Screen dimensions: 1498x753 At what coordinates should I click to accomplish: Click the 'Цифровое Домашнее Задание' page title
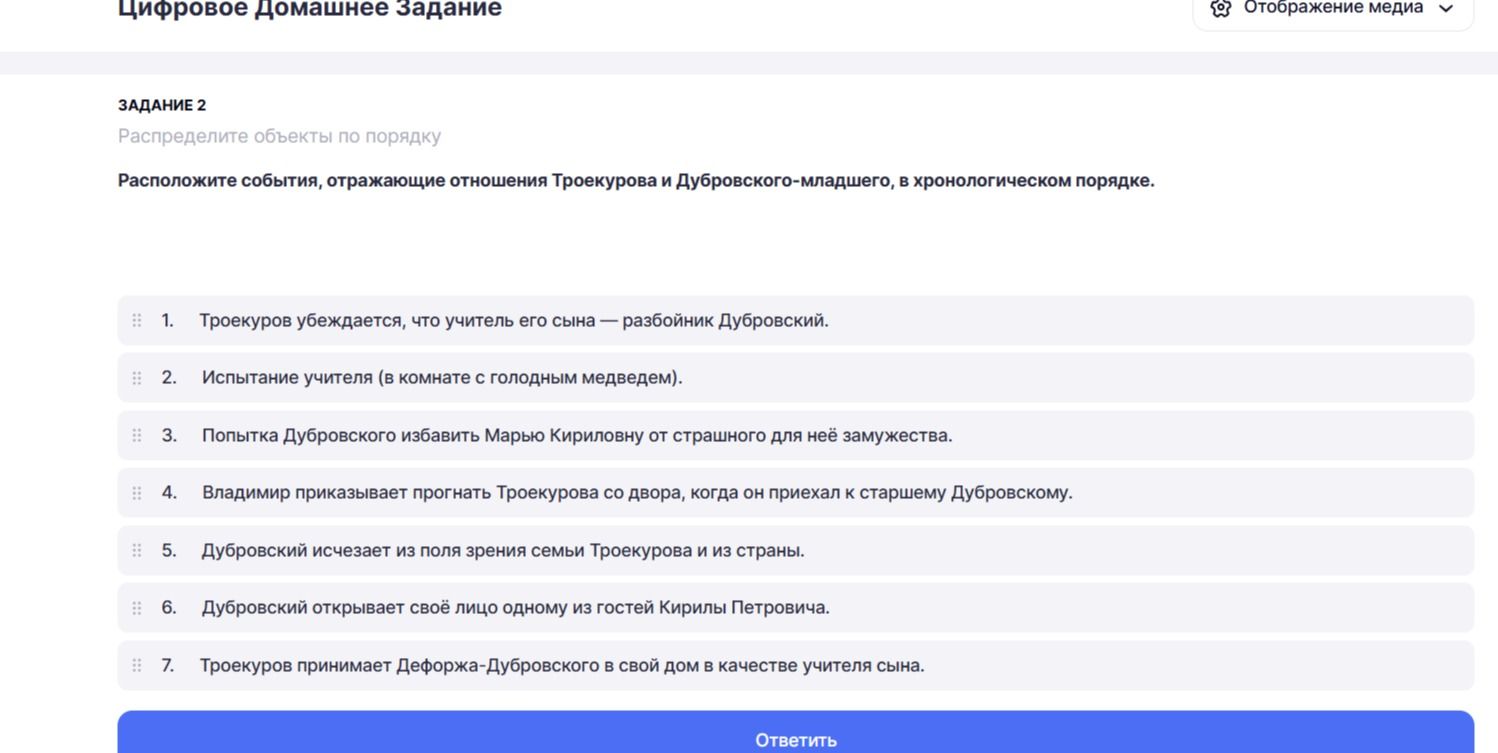(x=310, y=9)
